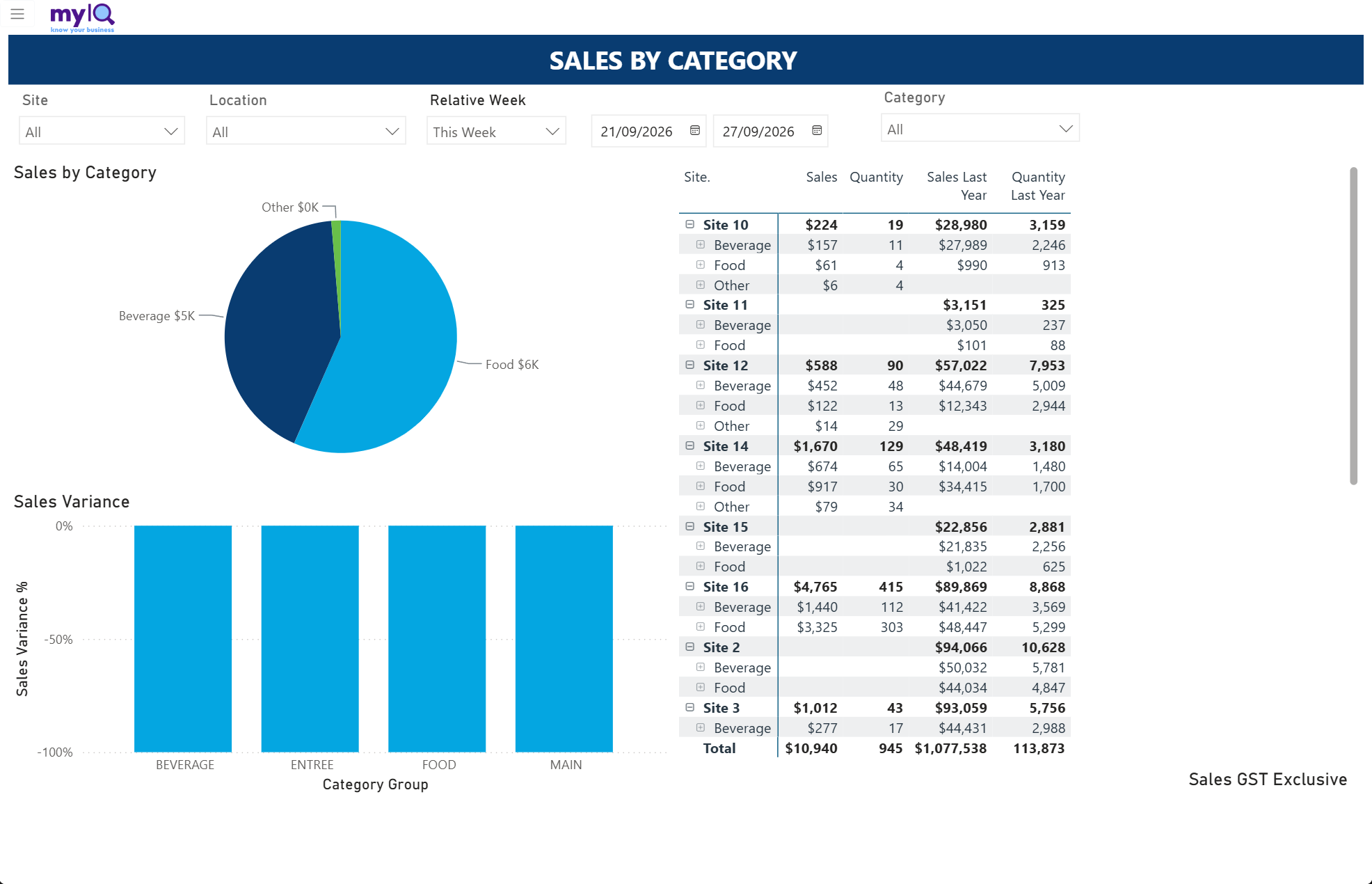Collapse the Site 14 row
Screen dimensions: 1372x884
[690, 445]
